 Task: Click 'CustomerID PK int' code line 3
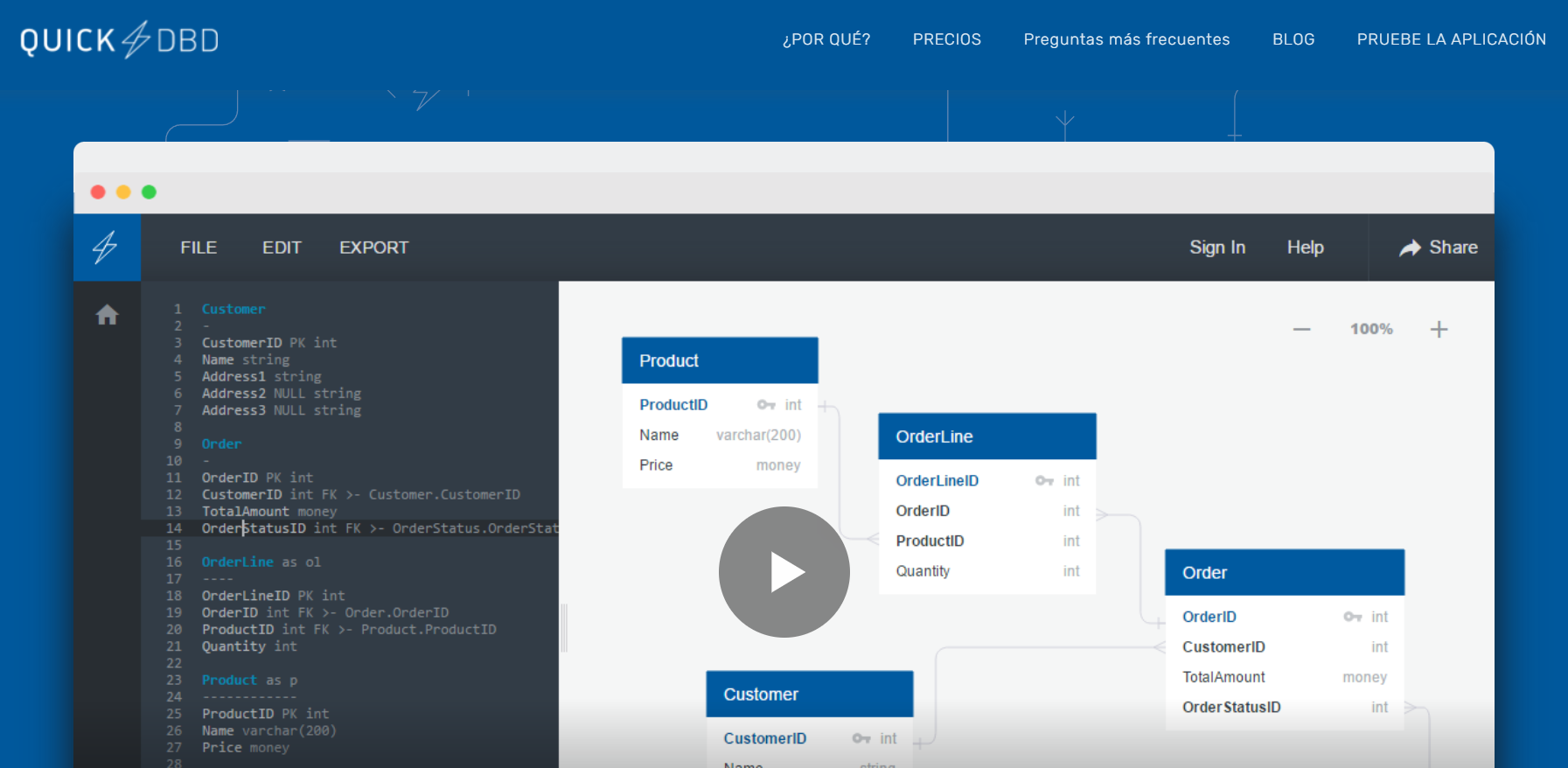pyautogui.click(x=269, y=343)
